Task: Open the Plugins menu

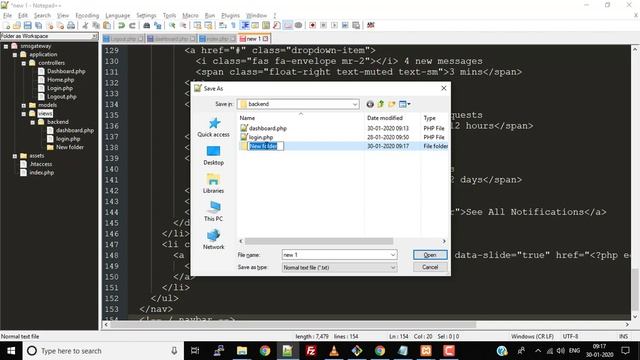Action: click(x=230, y=16)
